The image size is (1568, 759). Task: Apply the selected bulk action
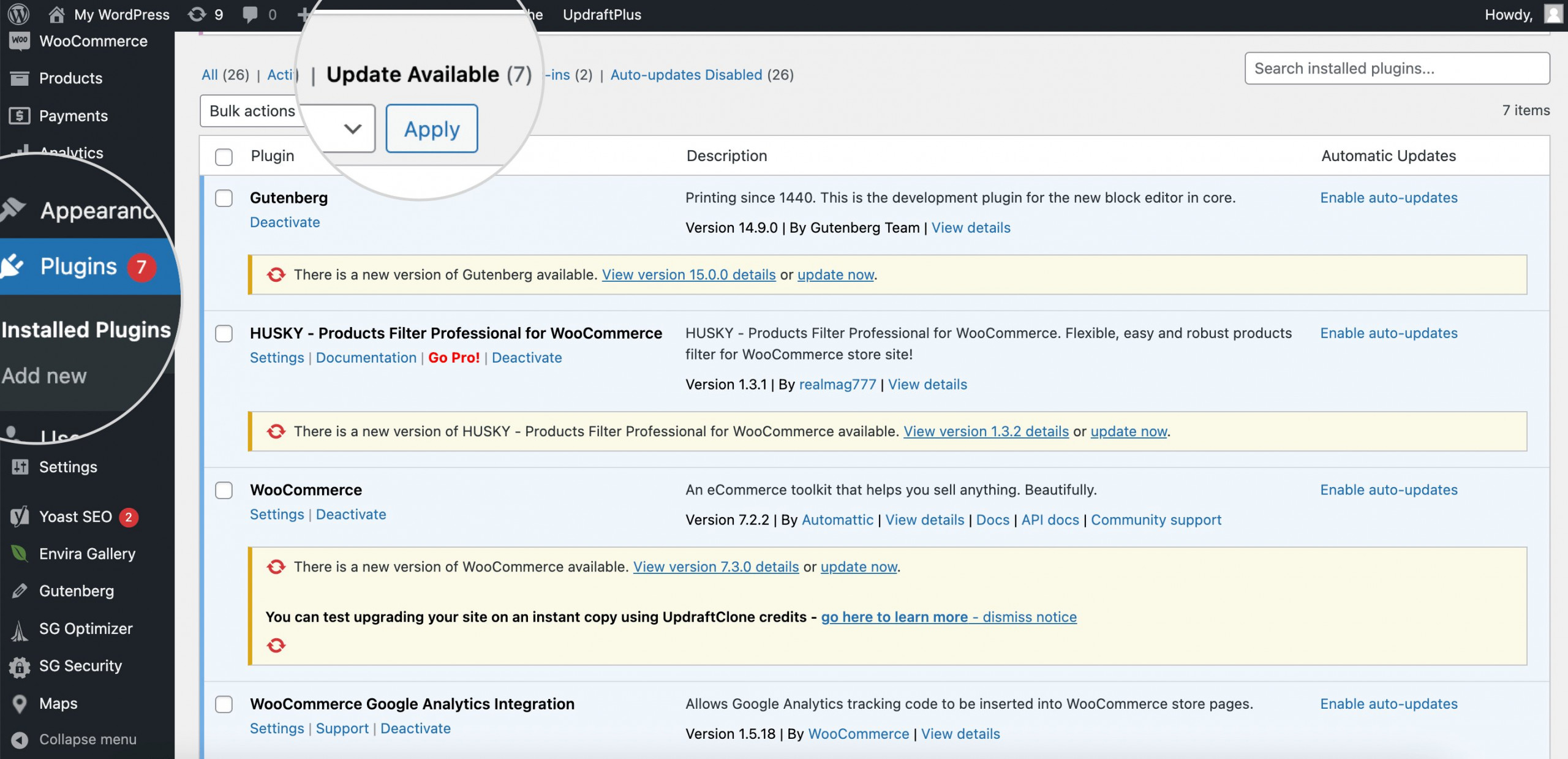pyautogui.click(x=432, y=129)
